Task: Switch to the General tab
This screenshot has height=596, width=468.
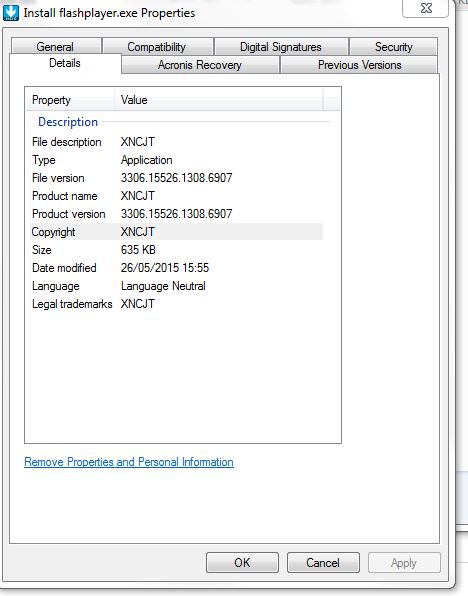Action: (56, 47)
